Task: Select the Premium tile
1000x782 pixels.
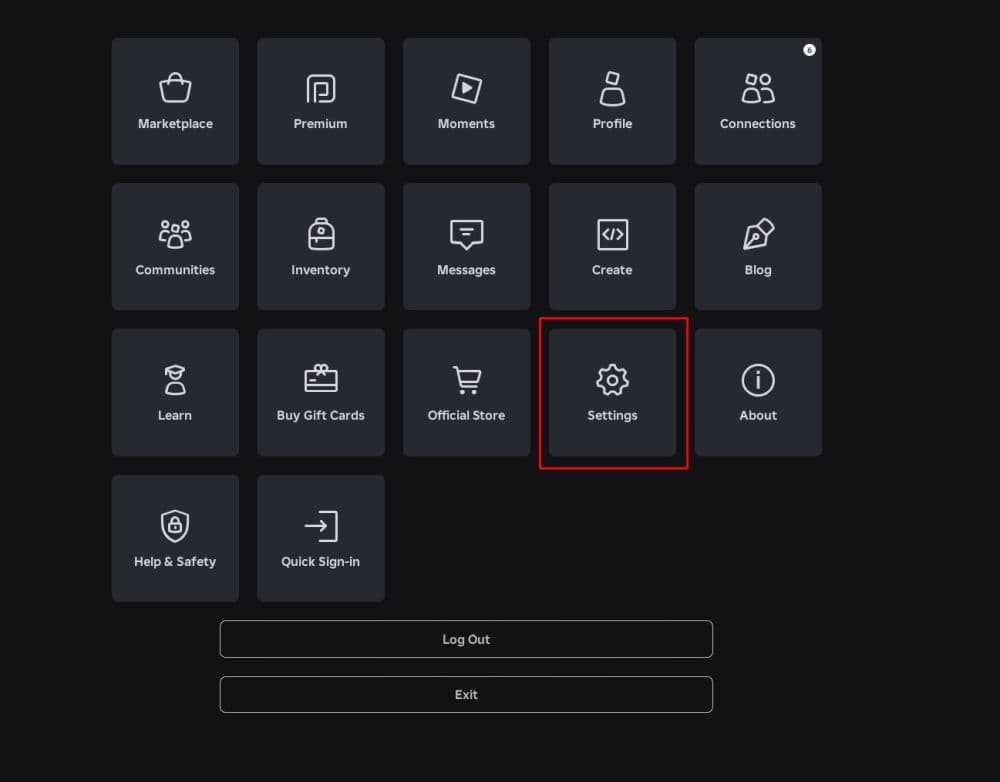Action: pyautogui.click(x=320, y=100)
